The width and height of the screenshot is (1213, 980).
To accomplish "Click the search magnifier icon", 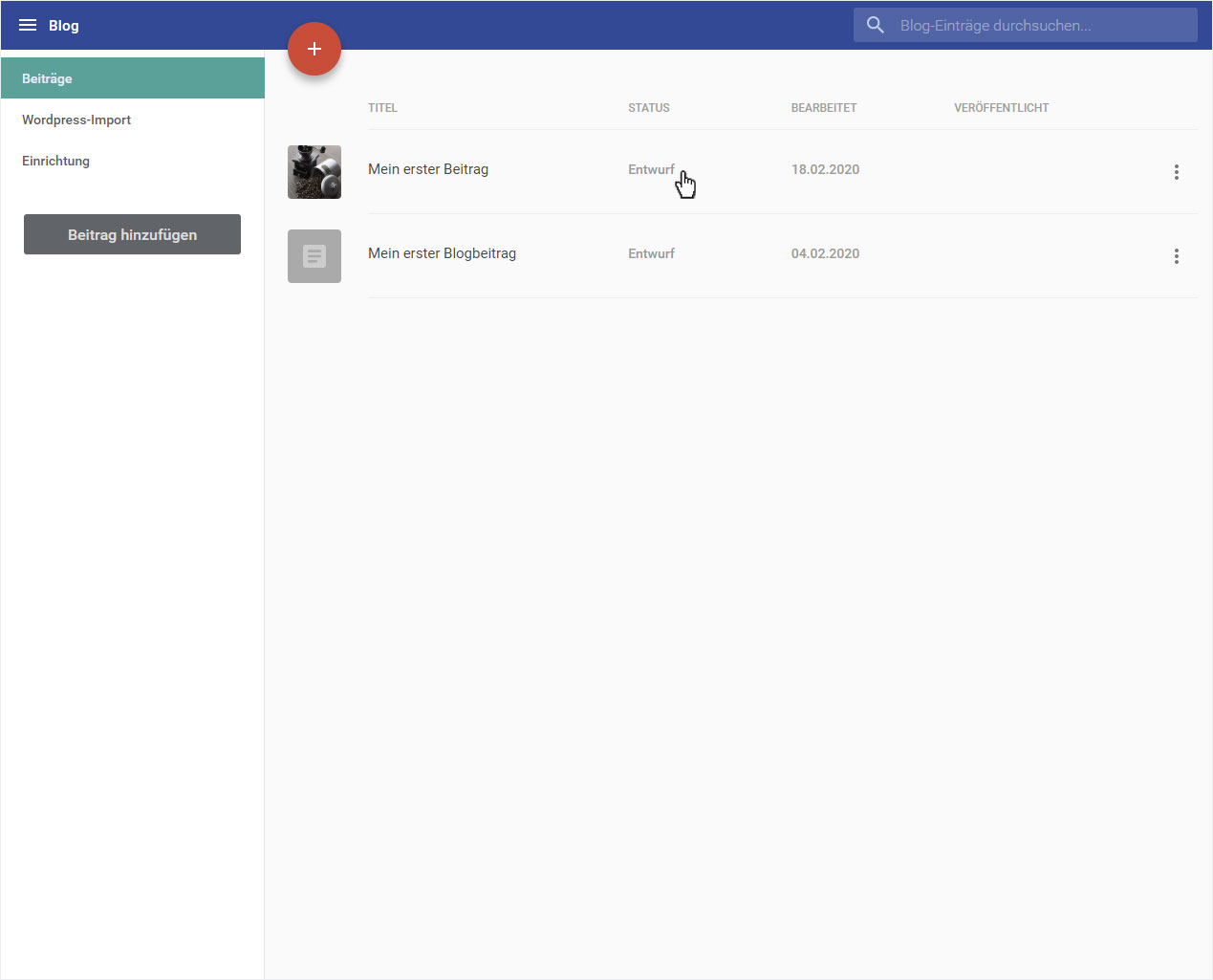I will (875, 25).
